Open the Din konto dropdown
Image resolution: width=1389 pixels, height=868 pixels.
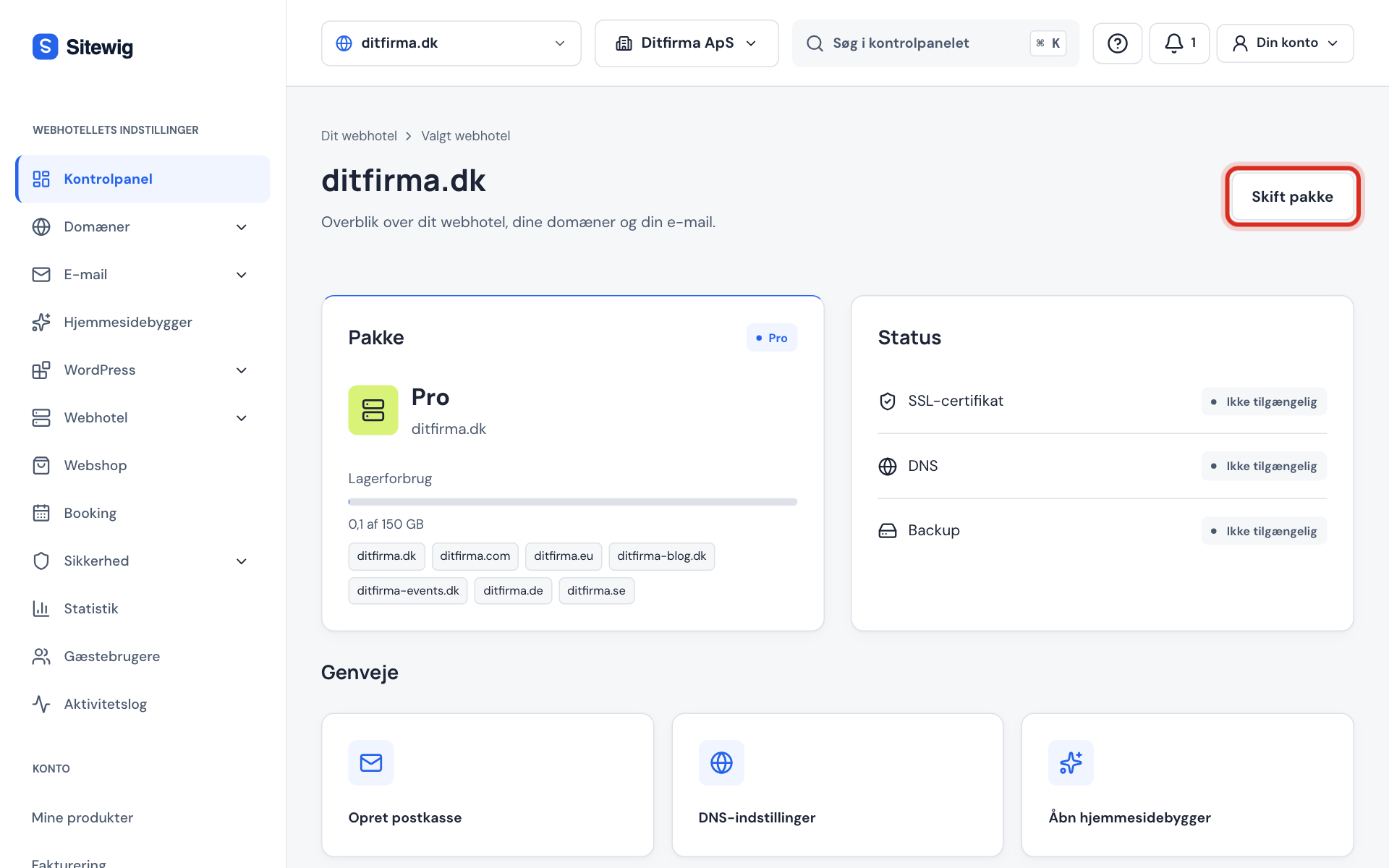tap(1285, 43)
